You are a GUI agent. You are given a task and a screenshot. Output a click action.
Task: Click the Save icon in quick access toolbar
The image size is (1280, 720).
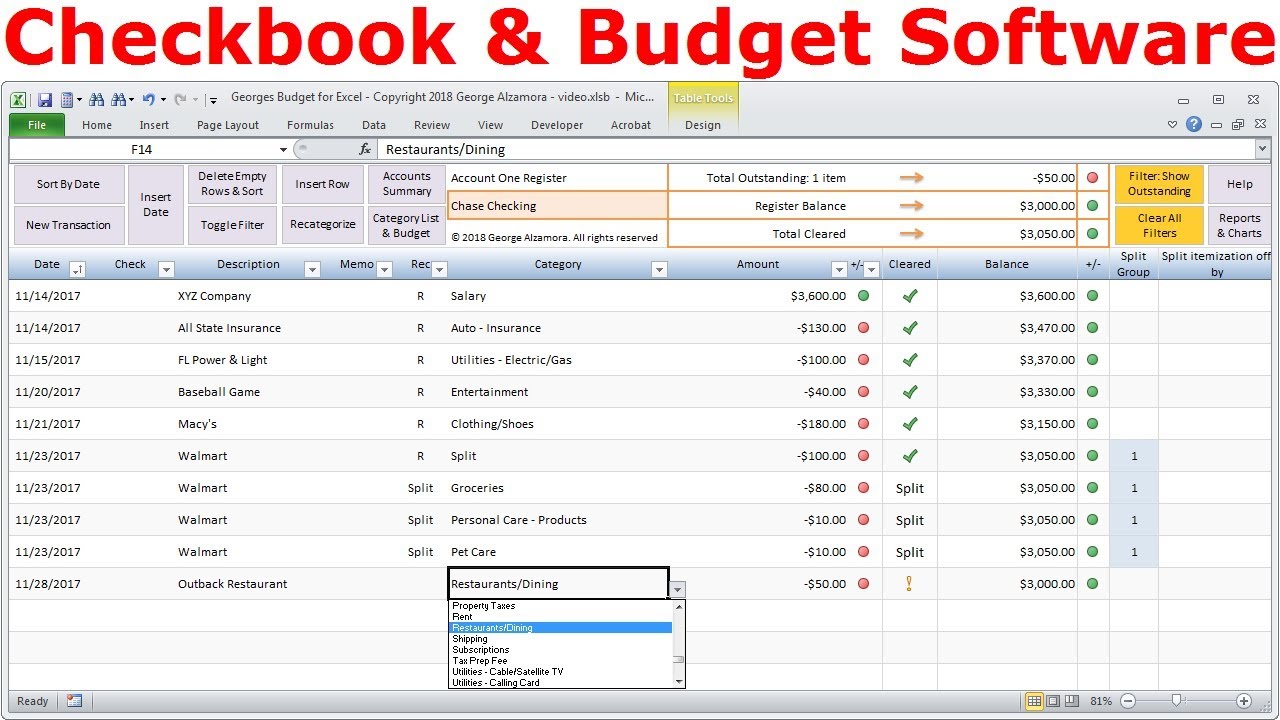coord(45,99)
